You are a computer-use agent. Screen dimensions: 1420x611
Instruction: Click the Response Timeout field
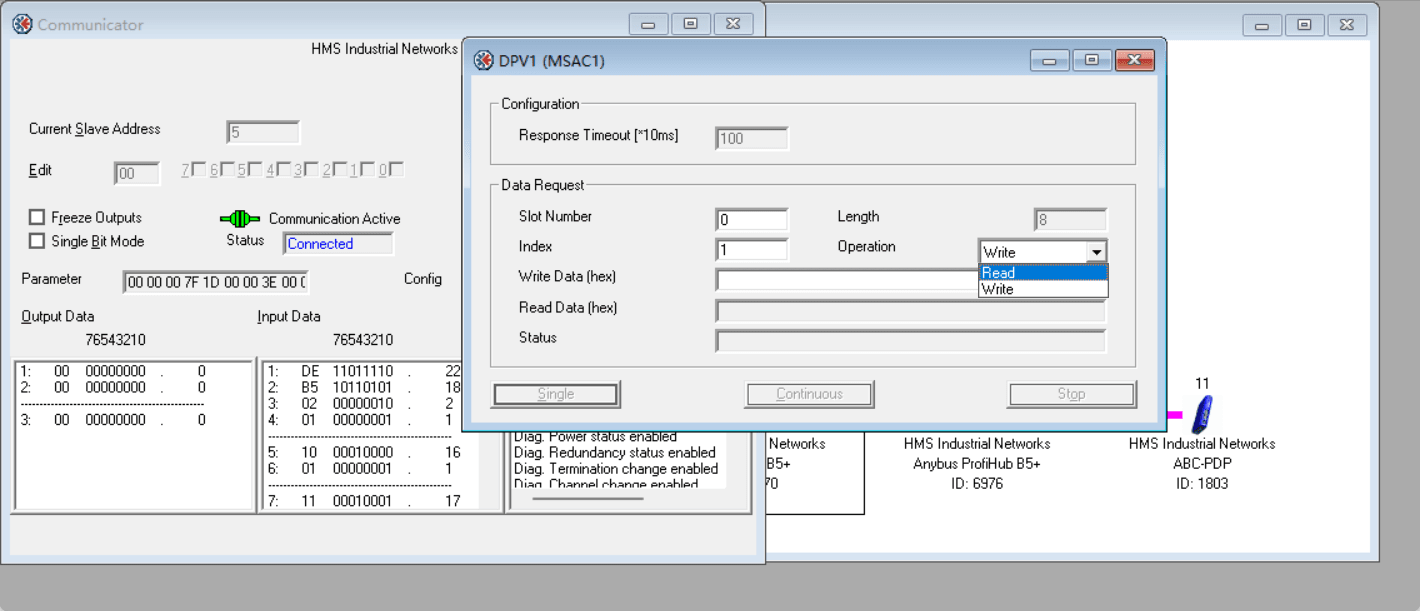pyautogui.click(x=752, y=138)
